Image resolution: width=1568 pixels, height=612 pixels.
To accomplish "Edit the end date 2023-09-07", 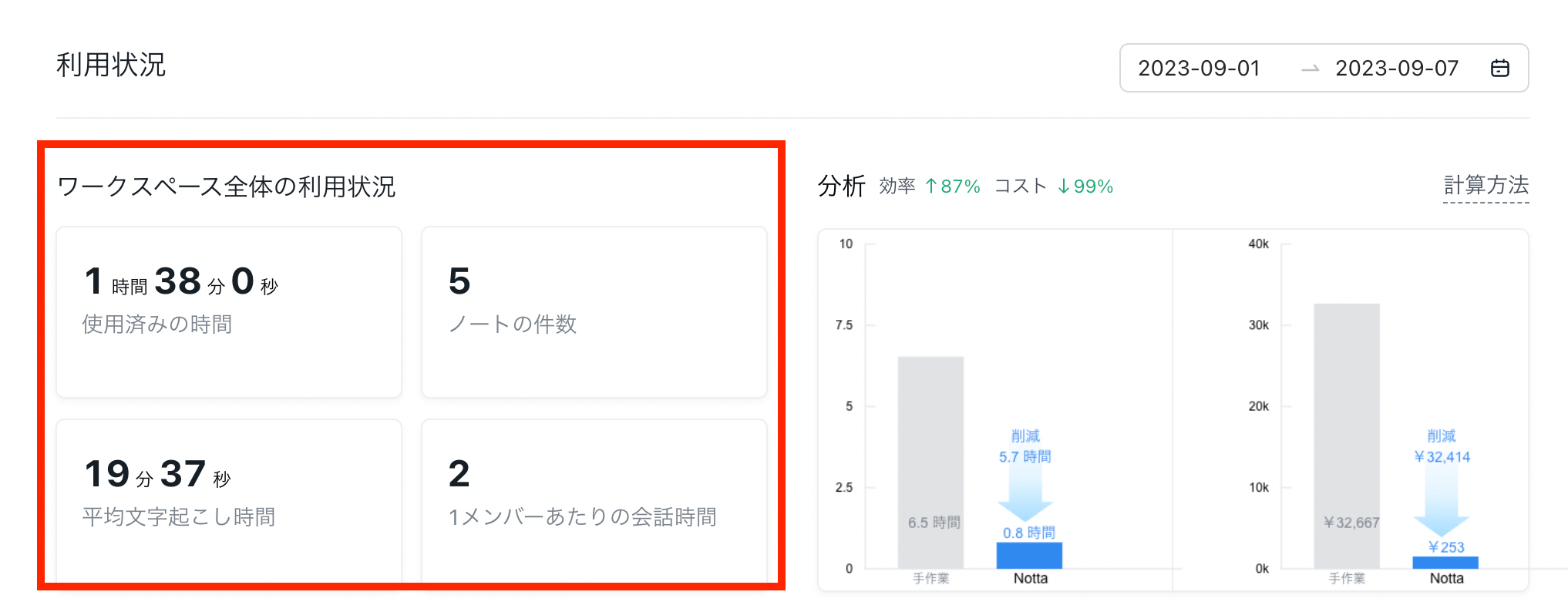I will (x=1397, y=68).
